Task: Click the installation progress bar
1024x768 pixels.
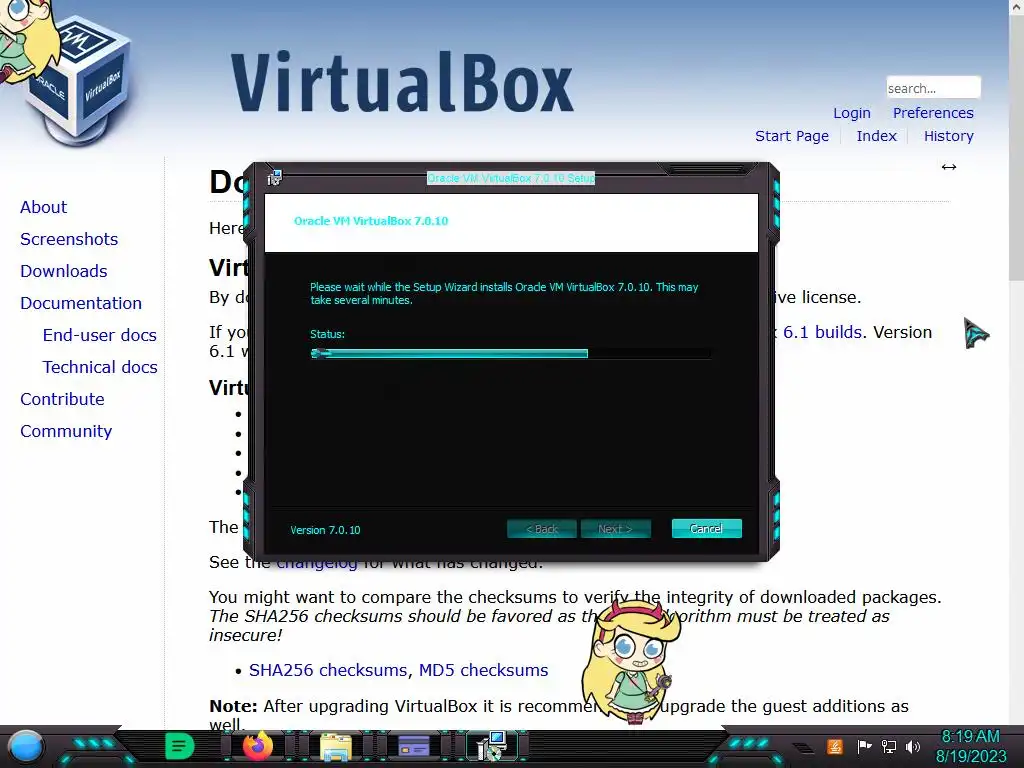Action: (x=511, y=353)
